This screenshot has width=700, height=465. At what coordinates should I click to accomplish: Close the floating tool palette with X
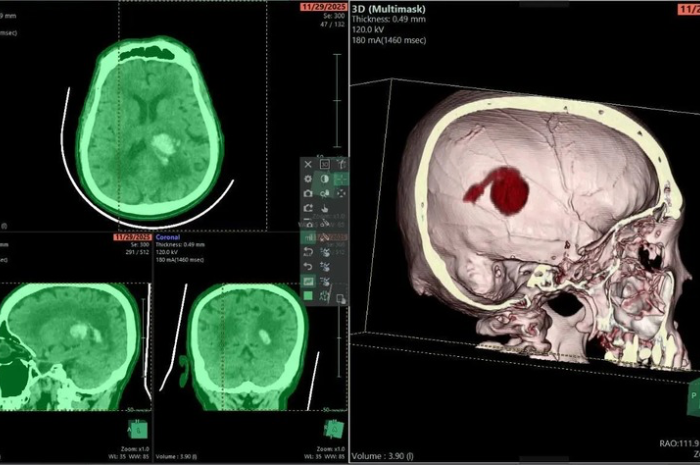pos(308,164)
